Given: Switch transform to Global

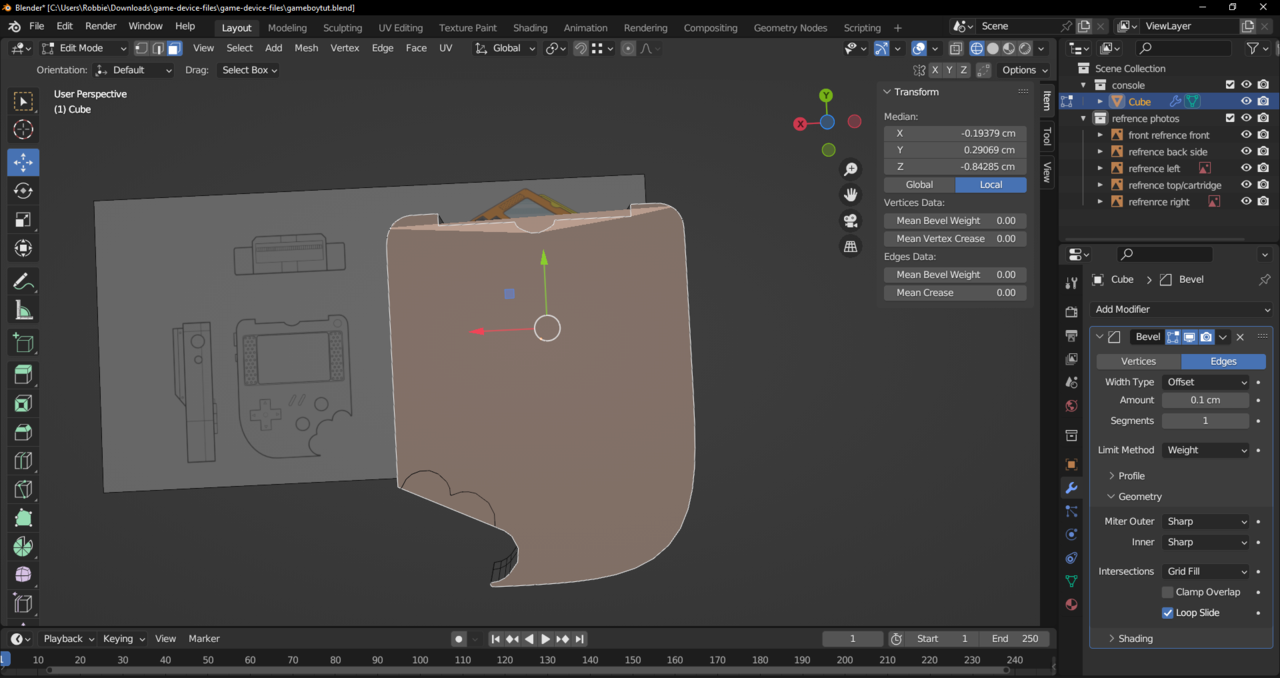Looking at the screenshot, I should [919, 185].
